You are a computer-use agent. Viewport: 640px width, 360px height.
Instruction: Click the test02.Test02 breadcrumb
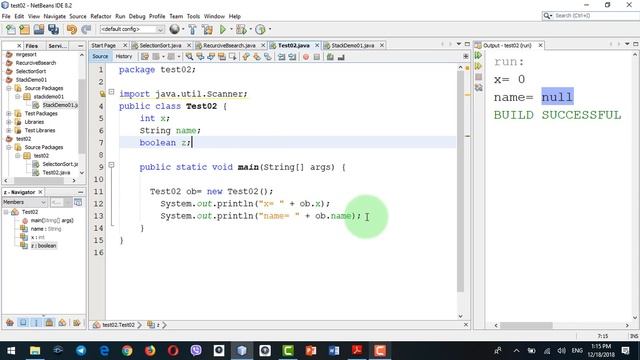click(x=118, y=325)
